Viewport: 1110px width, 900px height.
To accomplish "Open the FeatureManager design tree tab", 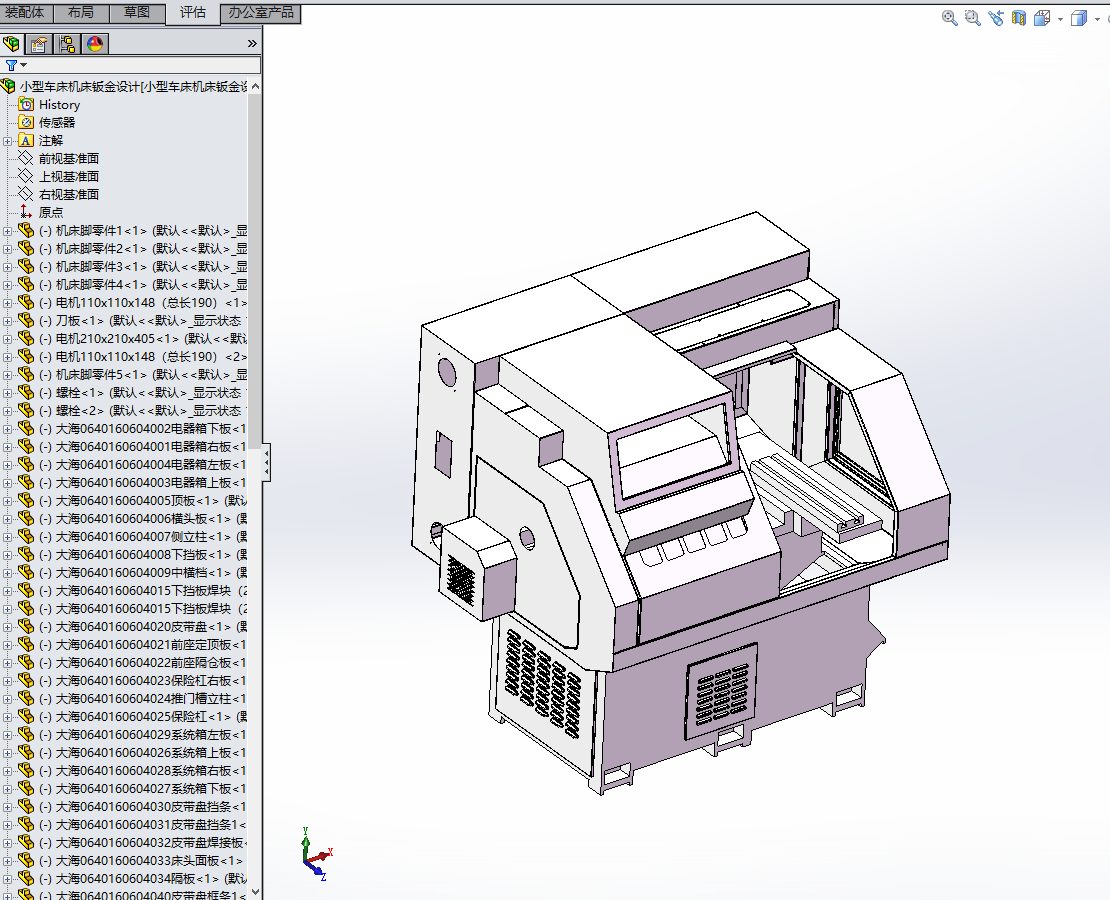I will [x=11, y=44].
